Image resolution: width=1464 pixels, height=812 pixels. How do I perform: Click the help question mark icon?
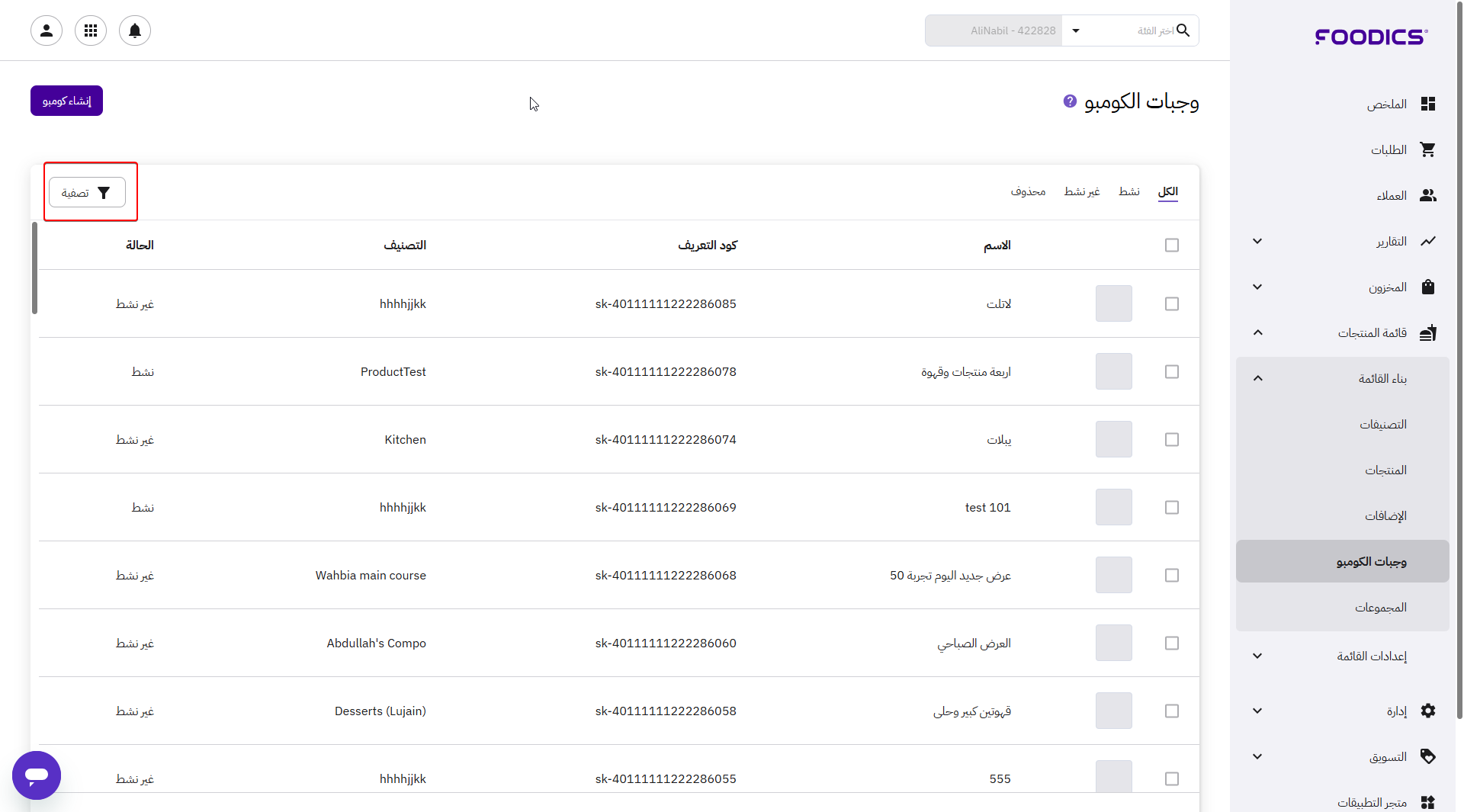point(1070,101)
